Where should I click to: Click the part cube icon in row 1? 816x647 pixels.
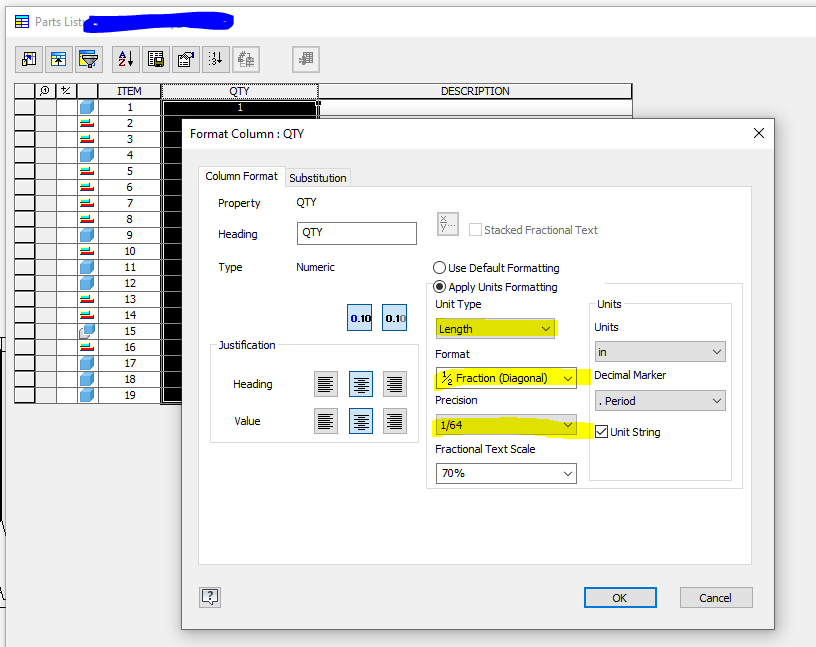coord(87,107)
